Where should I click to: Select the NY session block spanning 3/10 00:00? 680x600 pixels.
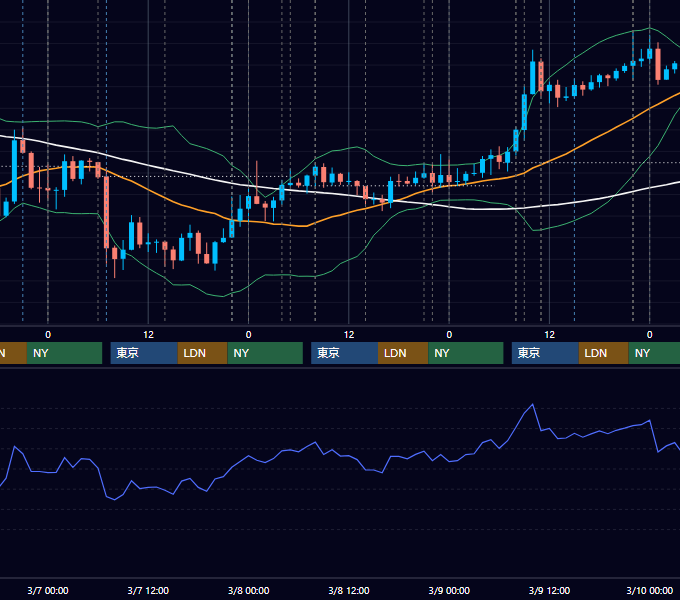[654, 353]
